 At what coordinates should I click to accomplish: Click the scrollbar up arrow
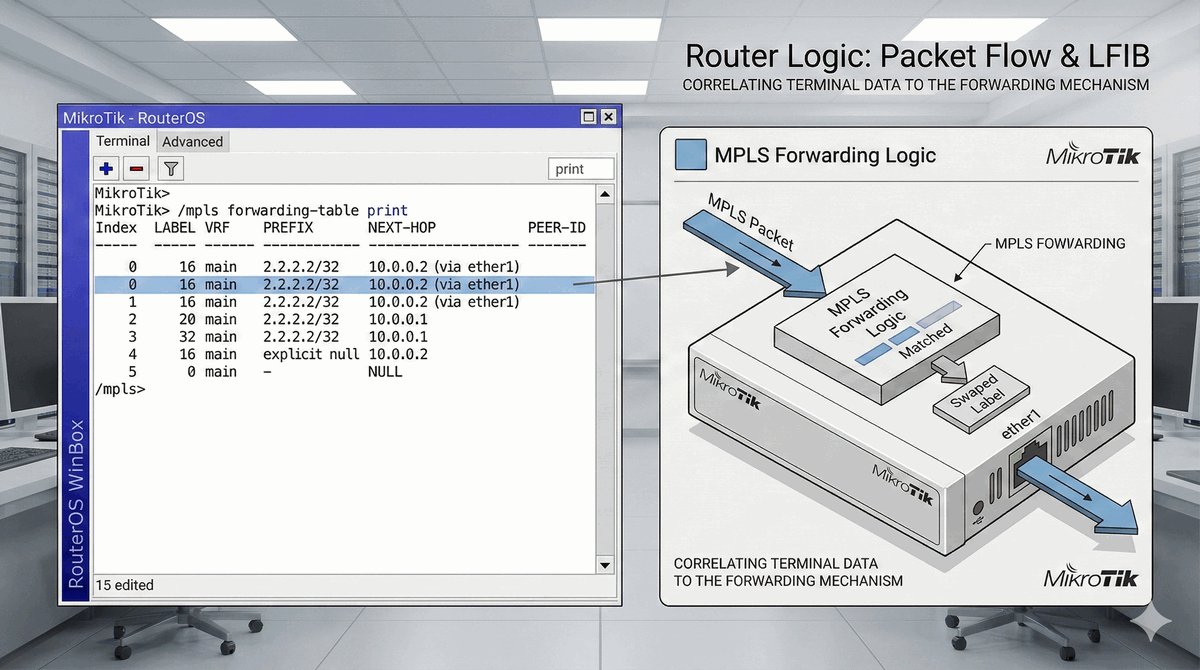pyautogui.click(x=603, y=193)
